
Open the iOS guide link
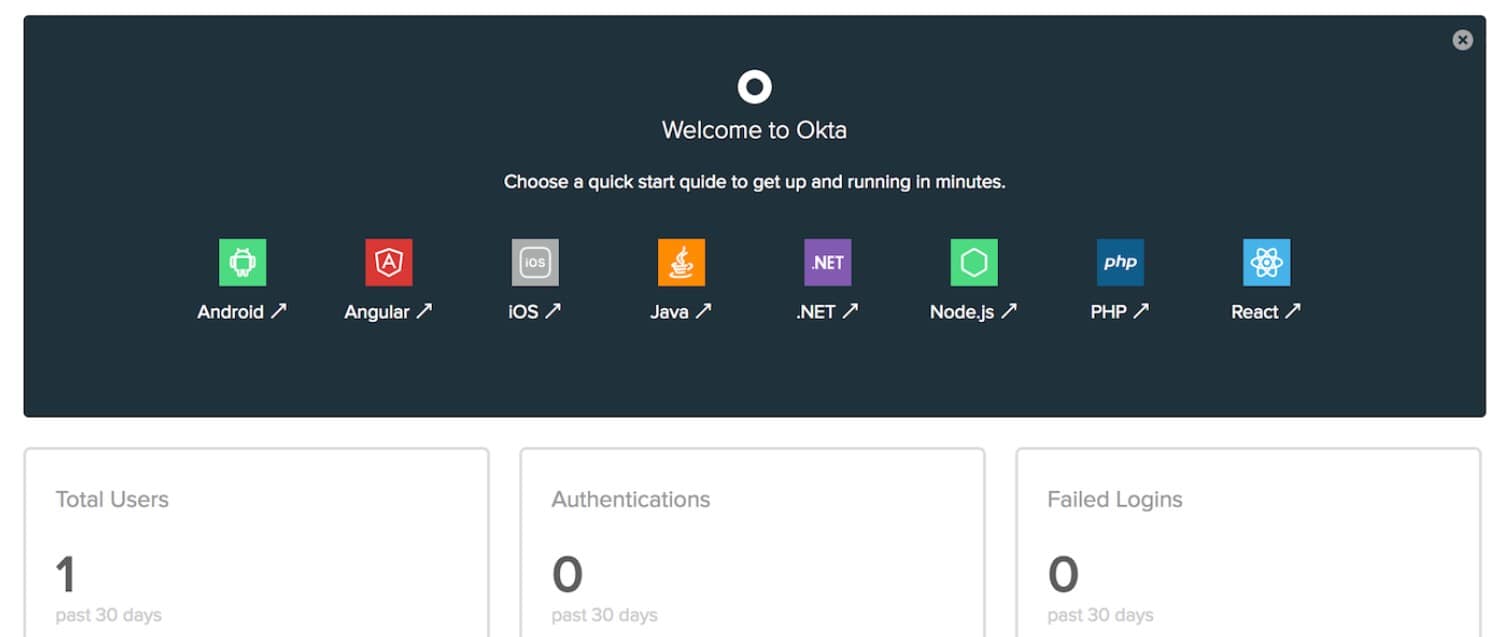coord(534,311)
